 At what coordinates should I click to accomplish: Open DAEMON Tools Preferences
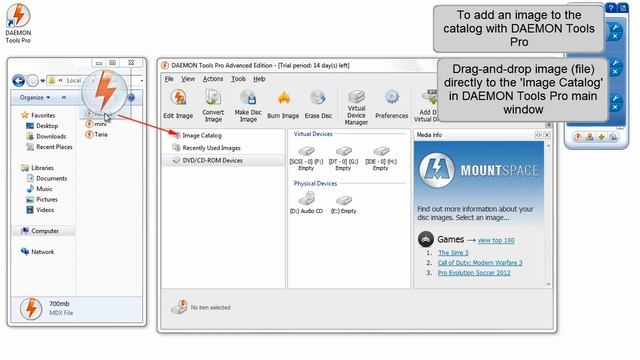pyautogui.click(x=391, y=104)
